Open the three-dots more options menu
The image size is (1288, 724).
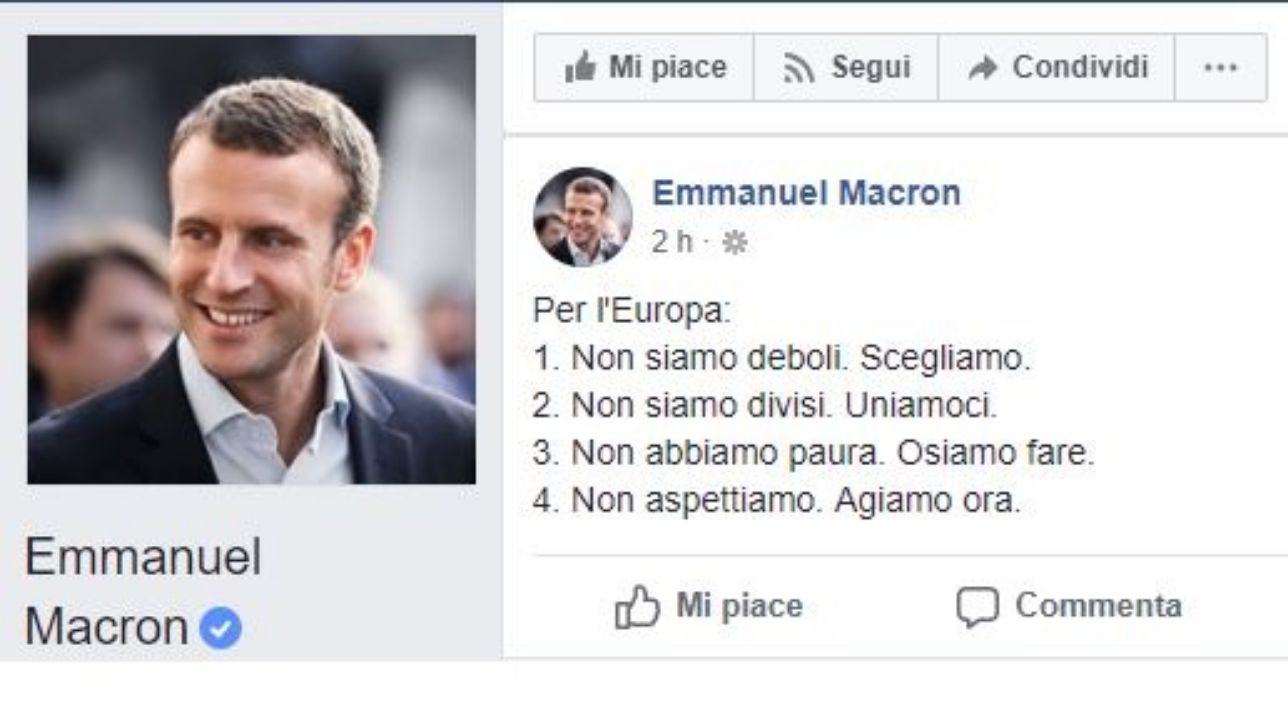point(1220,68)
